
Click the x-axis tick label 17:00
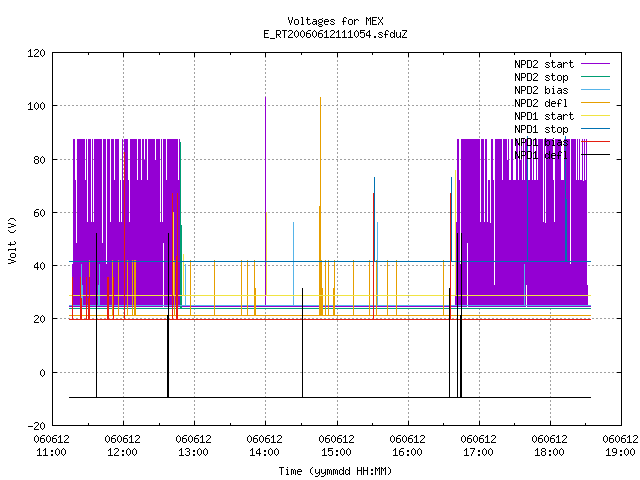point(478,452)
